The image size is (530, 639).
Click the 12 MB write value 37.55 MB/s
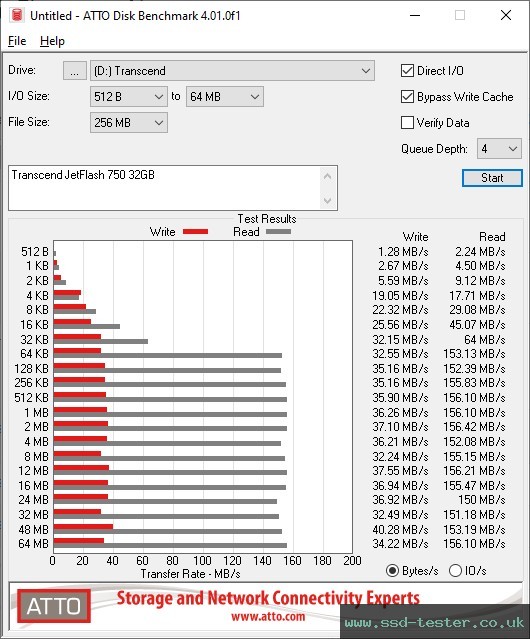(400, 471)
